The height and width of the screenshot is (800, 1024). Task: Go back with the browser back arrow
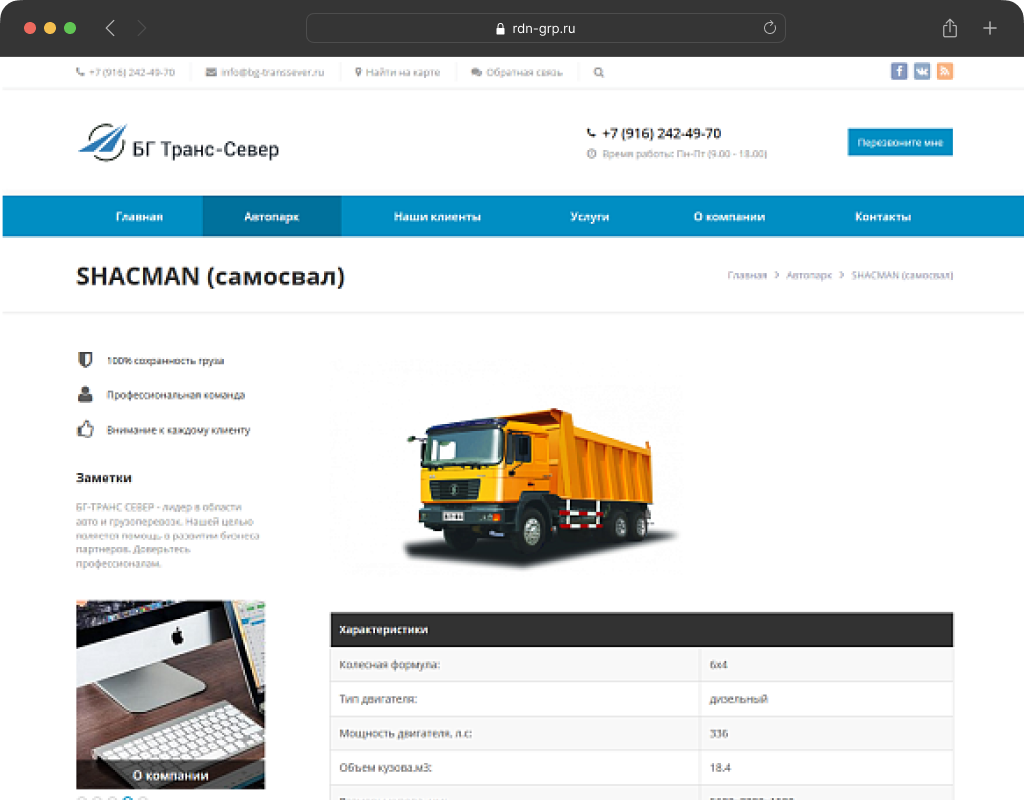pos(110,28)
